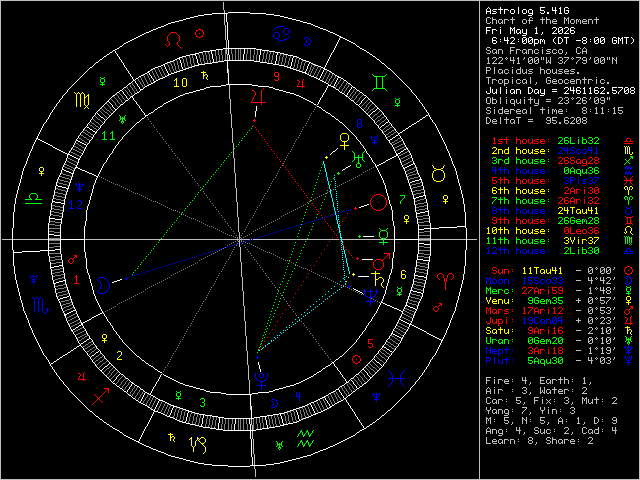The width and height of the screenshot is (640, 480).
Task: Click the red Aries sign glyph on outer ring
Action: point(445,281)
